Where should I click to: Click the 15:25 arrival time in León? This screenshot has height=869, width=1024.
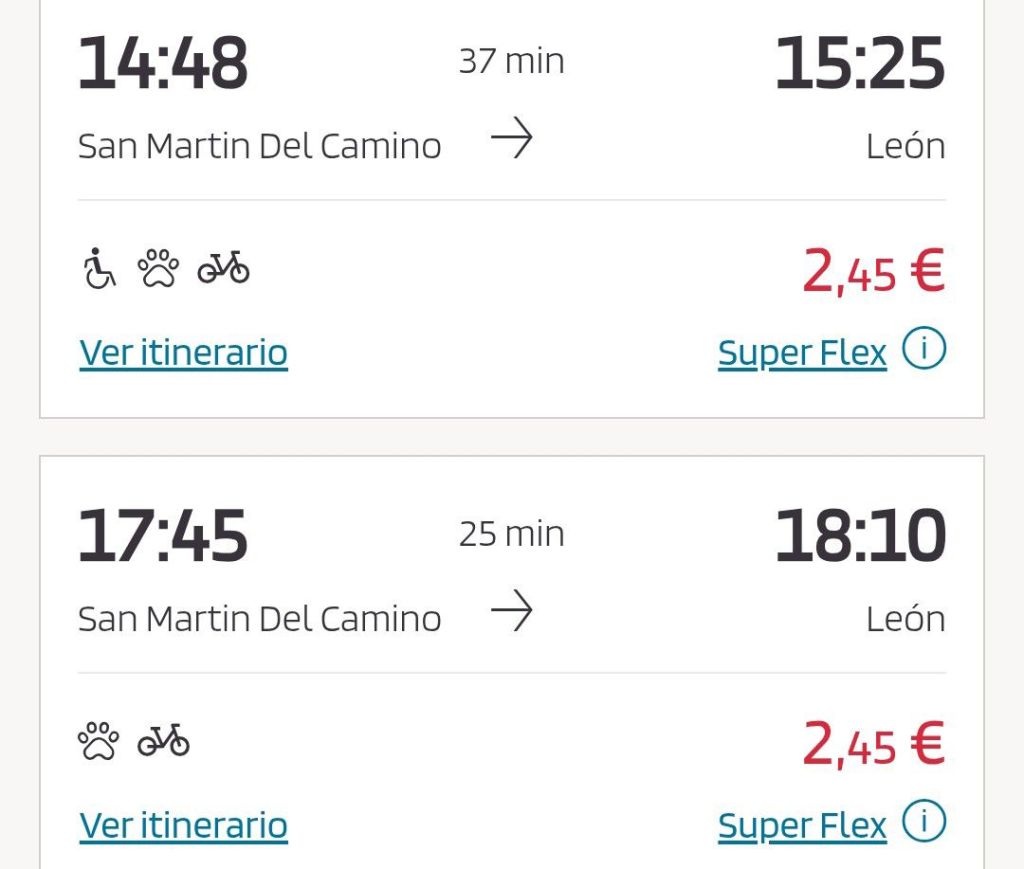[x=860, y=63]
